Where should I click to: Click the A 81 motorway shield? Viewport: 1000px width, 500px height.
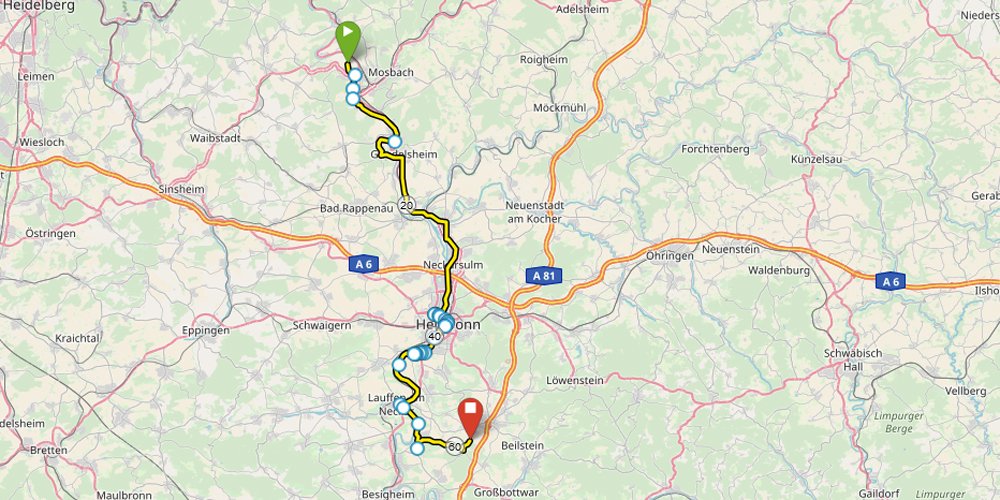click(543, 276)
